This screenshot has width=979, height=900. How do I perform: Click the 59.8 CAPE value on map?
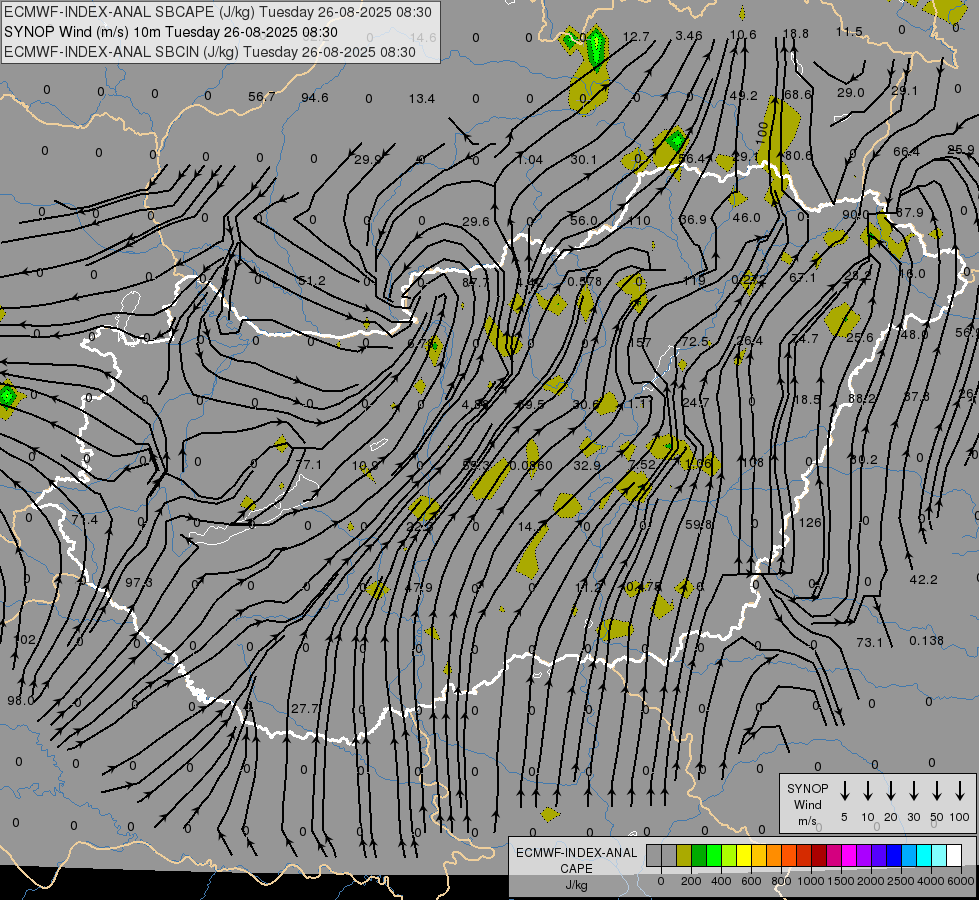pos(699,525)
